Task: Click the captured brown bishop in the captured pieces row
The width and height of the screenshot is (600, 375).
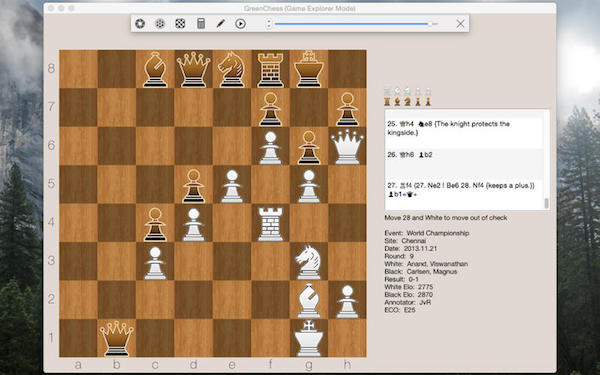Action: [x=398, y=101]
